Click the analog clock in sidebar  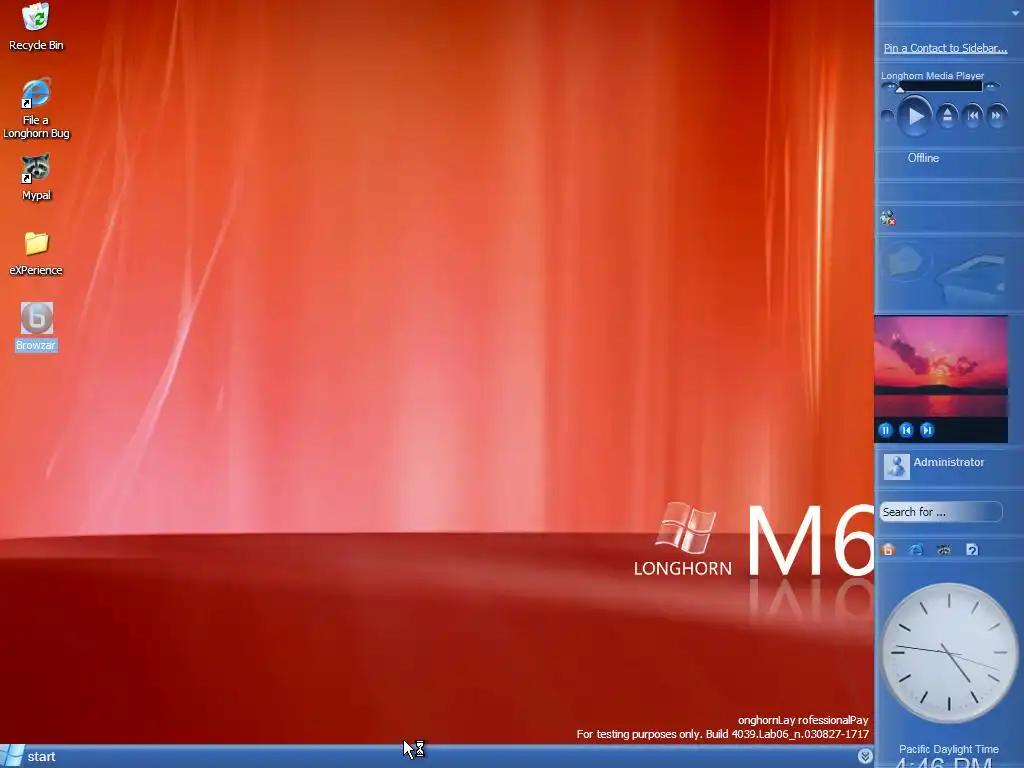tap(948, 652)
